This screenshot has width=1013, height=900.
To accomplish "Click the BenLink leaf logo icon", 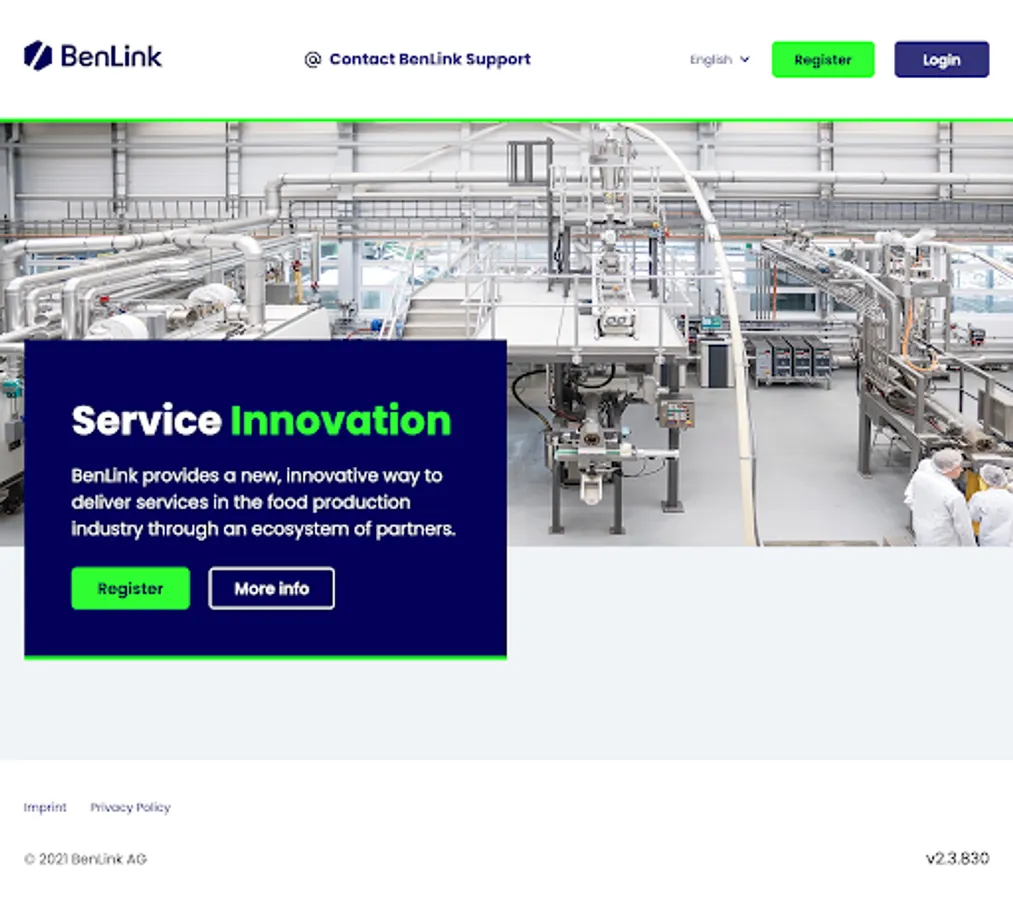I will (x=37, y=56).
